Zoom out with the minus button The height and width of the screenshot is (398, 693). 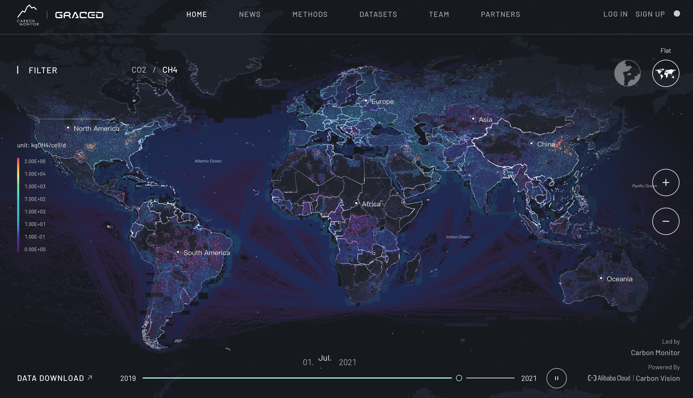click(666, 221)
